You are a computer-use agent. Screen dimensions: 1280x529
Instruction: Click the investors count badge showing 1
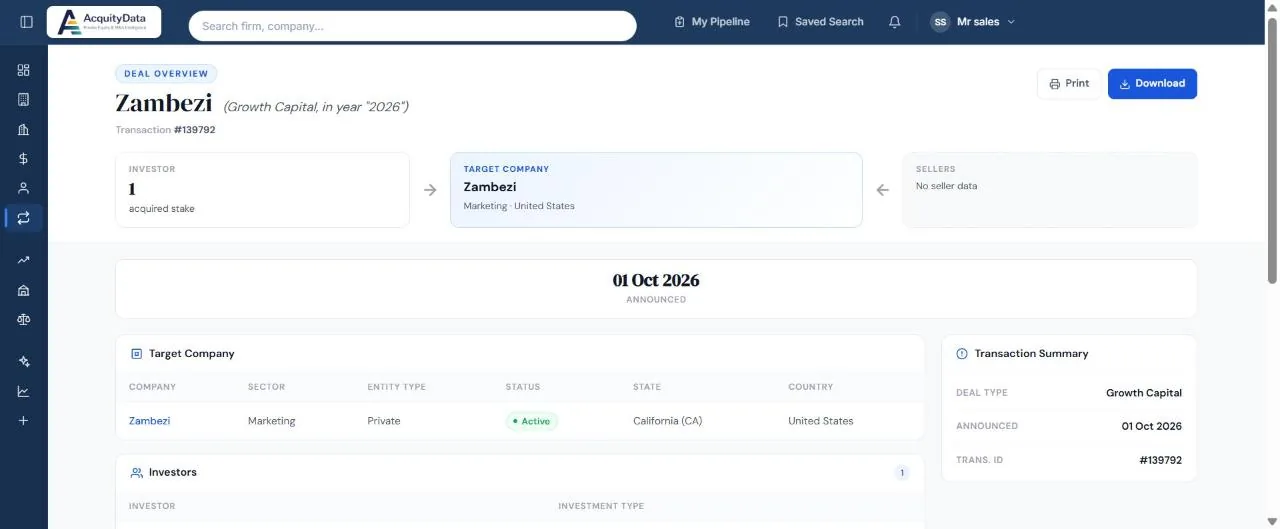click(902, 473)
